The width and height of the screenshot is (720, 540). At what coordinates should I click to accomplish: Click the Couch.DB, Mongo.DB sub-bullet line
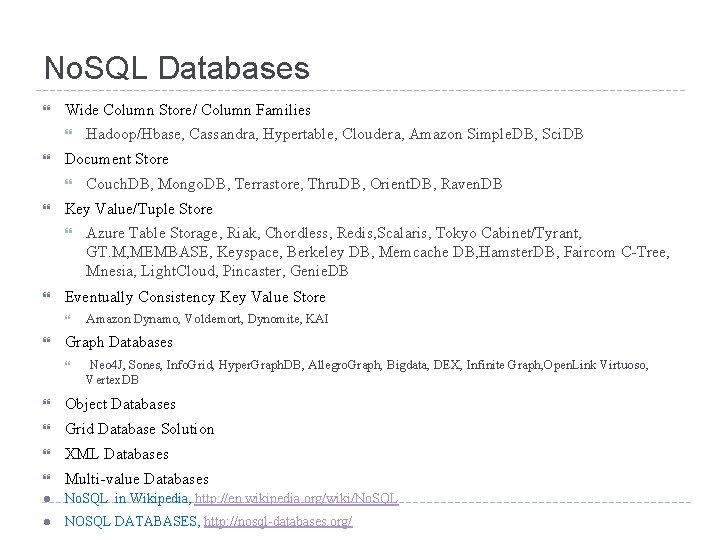pyautogui.click(x=294, y=184)
